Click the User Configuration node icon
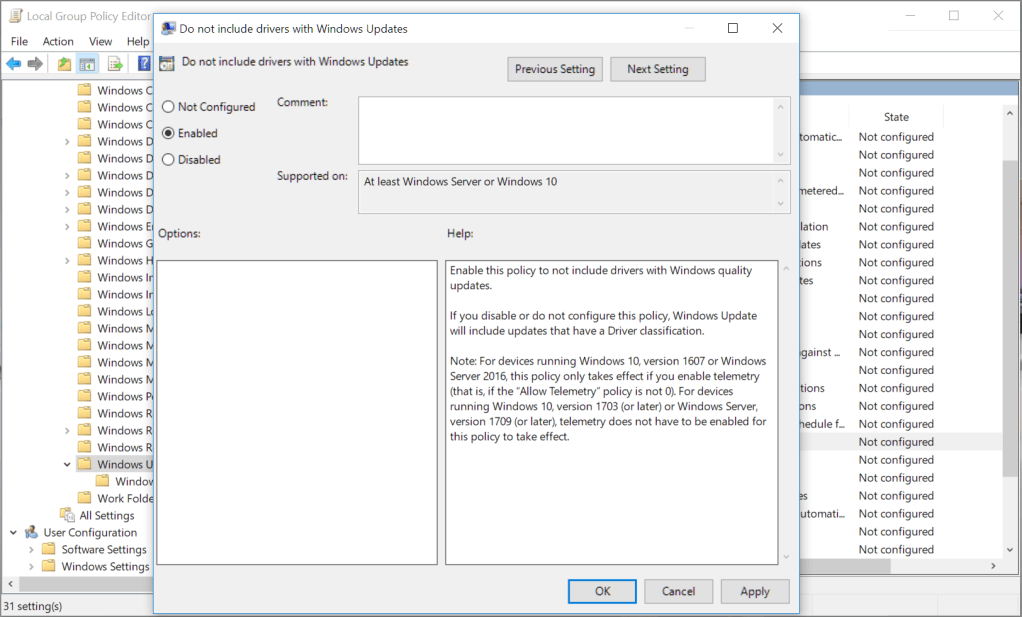This screenshot has width=1022, height=617. 31,532
